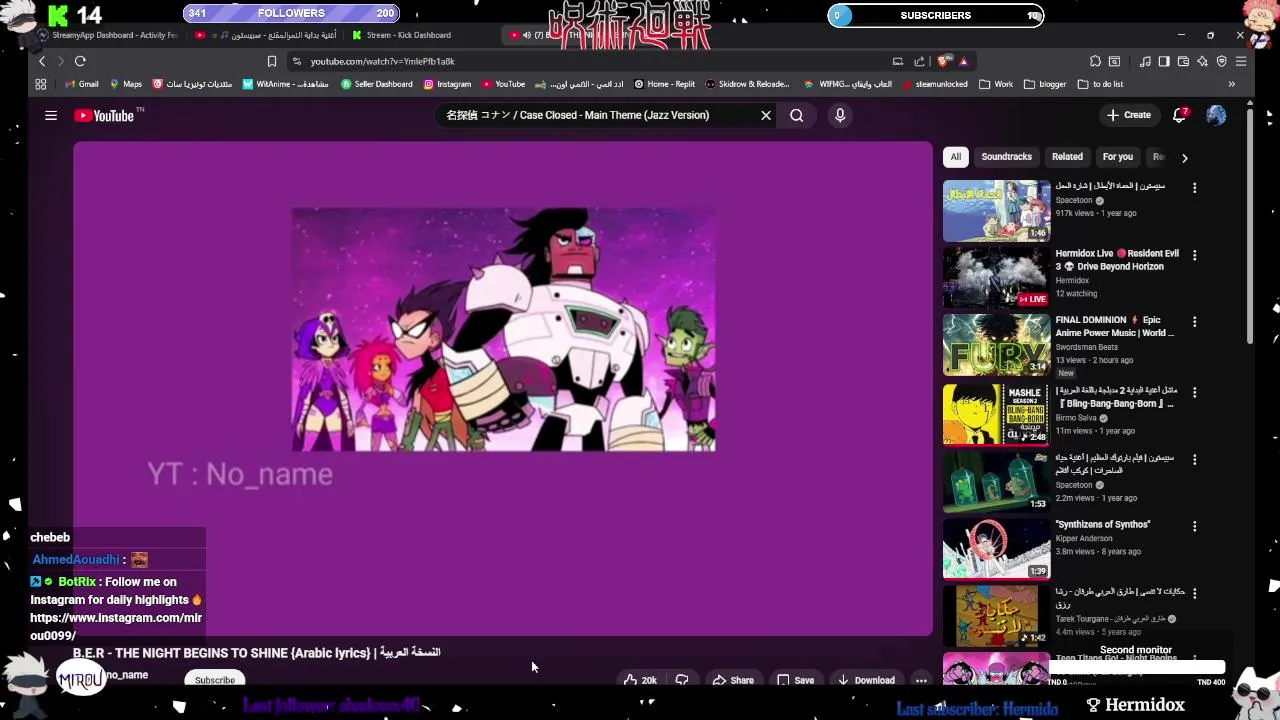Go back with the browser back arrow
Screen dimensions: 1280x720
pos(41,61)
